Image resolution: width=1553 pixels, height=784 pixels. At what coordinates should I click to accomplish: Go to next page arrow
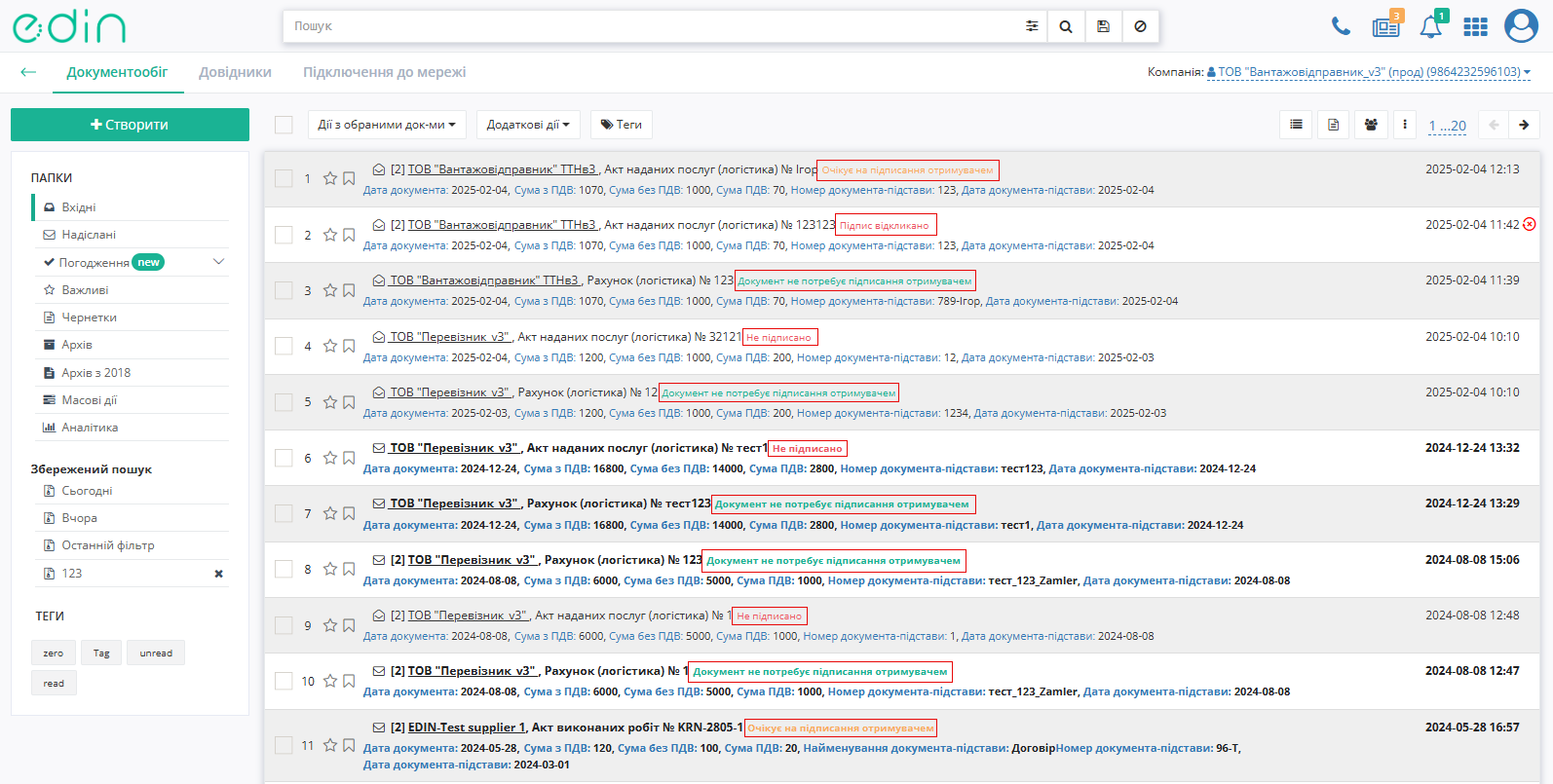tap(1524, 125)
